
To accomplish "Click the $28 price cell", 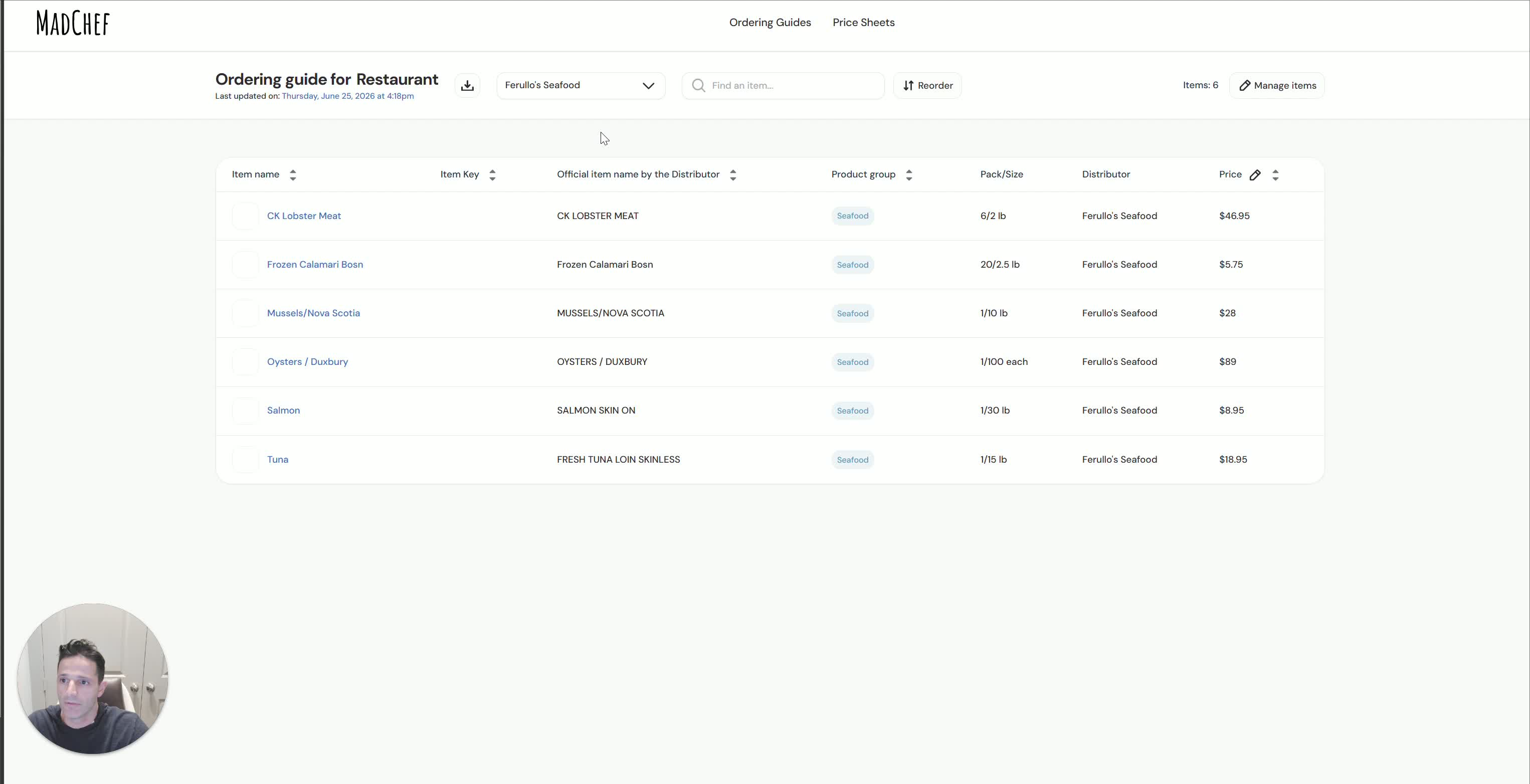I will [x=1227, y=314].
